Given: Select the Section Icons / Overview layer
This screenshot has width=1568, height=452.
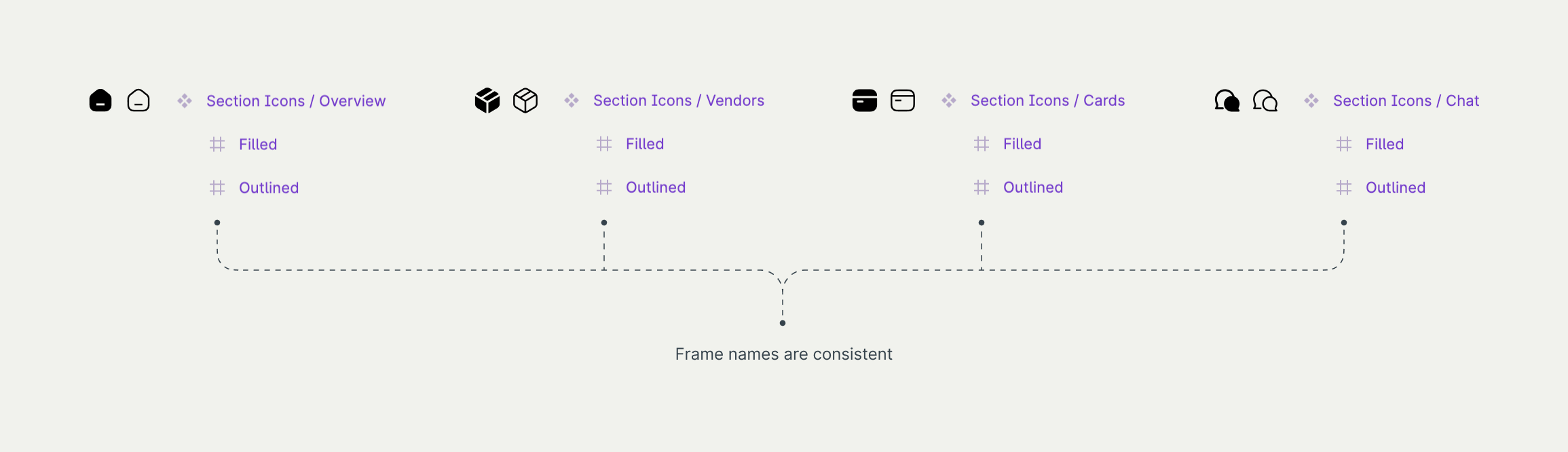Looking at the screenshot, I should tap(296, 101).
